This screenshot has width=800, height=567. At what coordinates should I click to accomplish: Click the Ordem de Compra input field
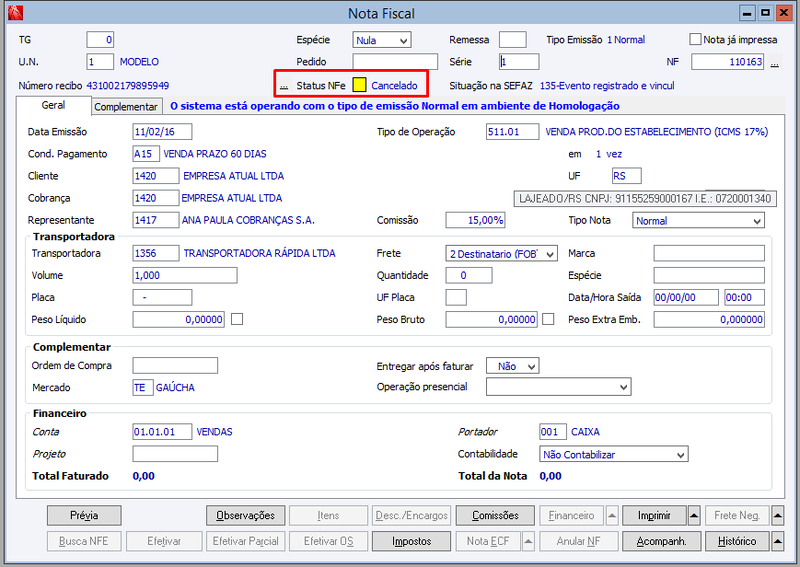pyautogui.click(x=175, y=365)
